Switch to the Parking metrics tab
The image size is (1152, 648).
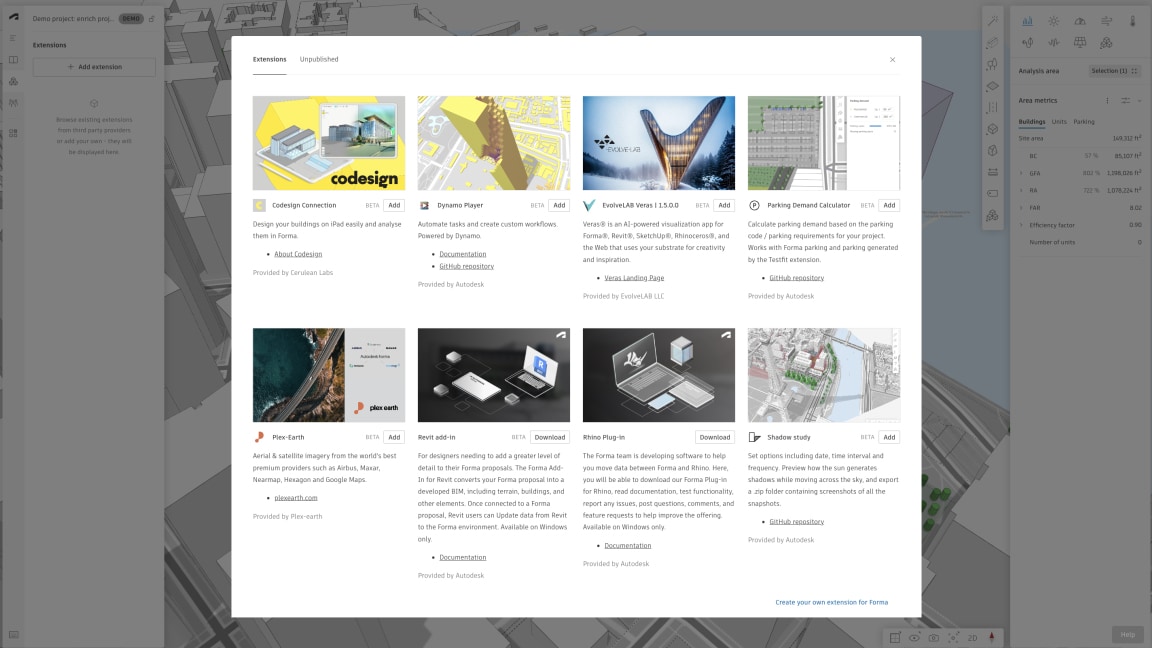click(x=1083, y=122)
